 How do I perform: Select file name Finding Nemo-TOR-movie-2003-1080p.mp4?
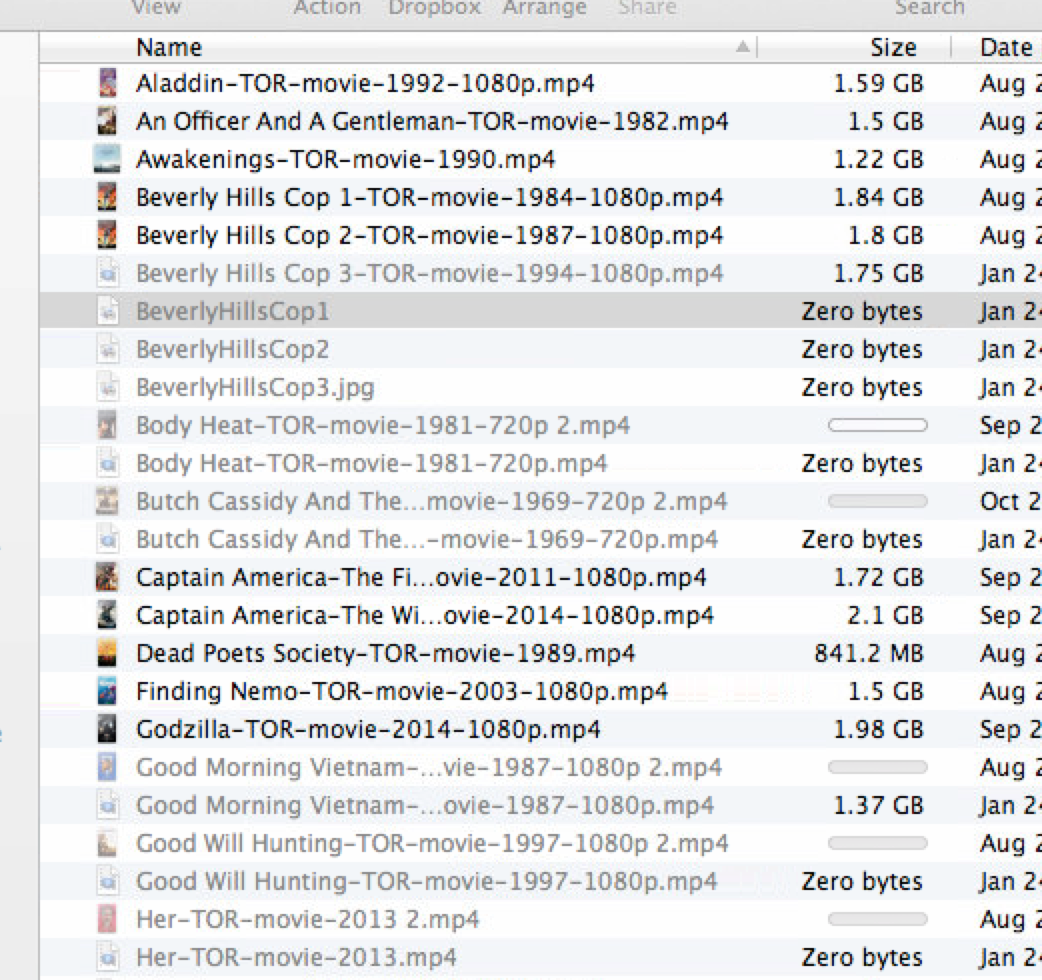pos(401,692)
